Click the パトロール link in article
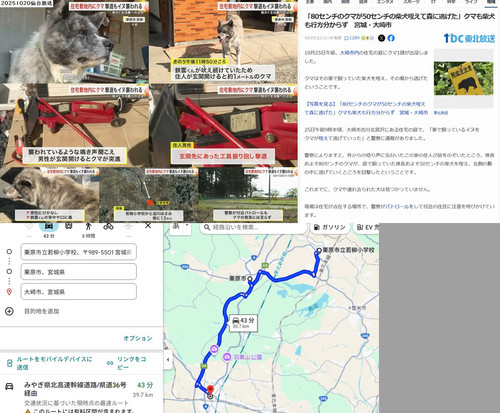500x413 pixels. pos(397,207)
